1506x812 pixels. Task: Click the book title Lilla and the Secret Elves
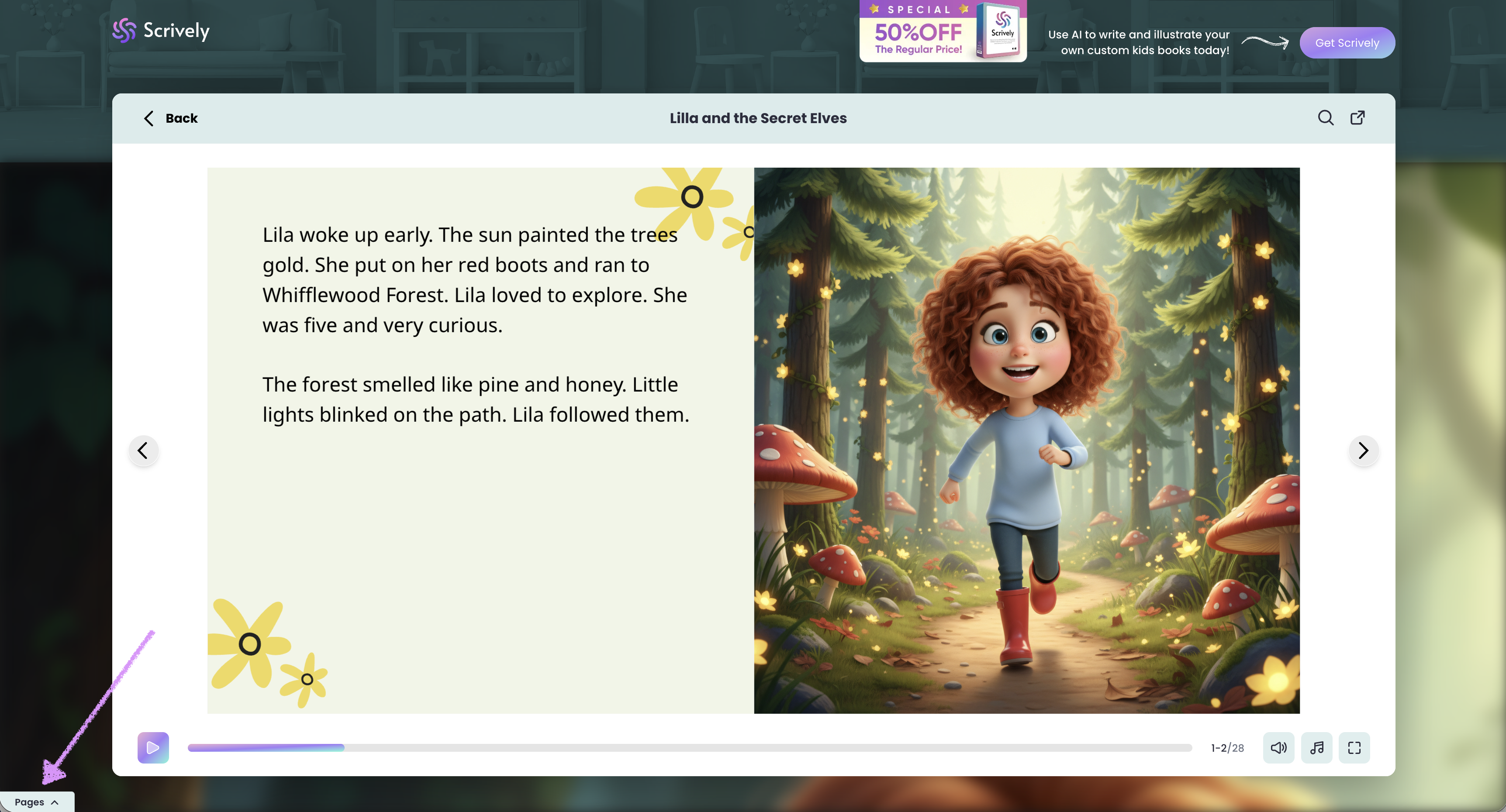click(x=758, y=119)
